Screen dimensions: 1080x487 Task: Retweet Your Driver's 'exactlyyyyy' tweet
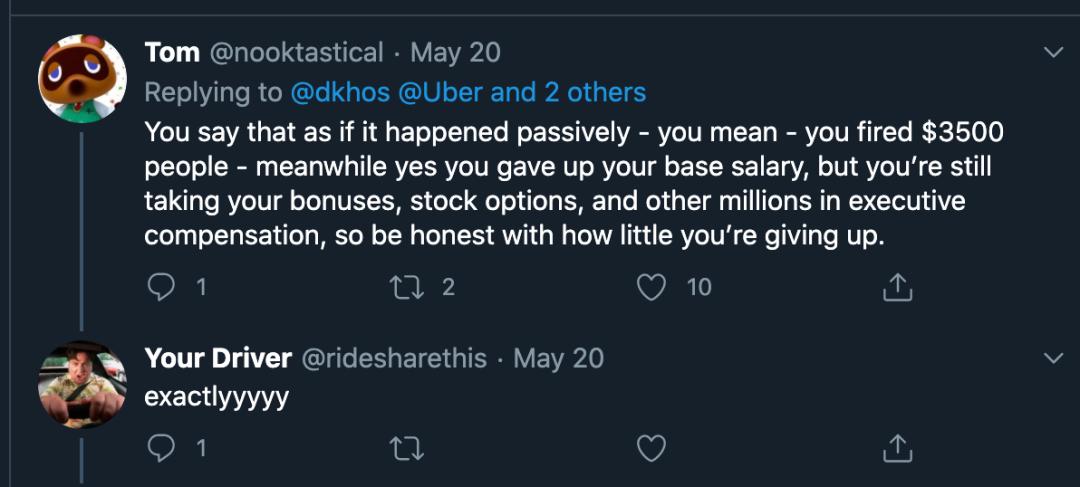pyautogui.click(x=408, y=449)
